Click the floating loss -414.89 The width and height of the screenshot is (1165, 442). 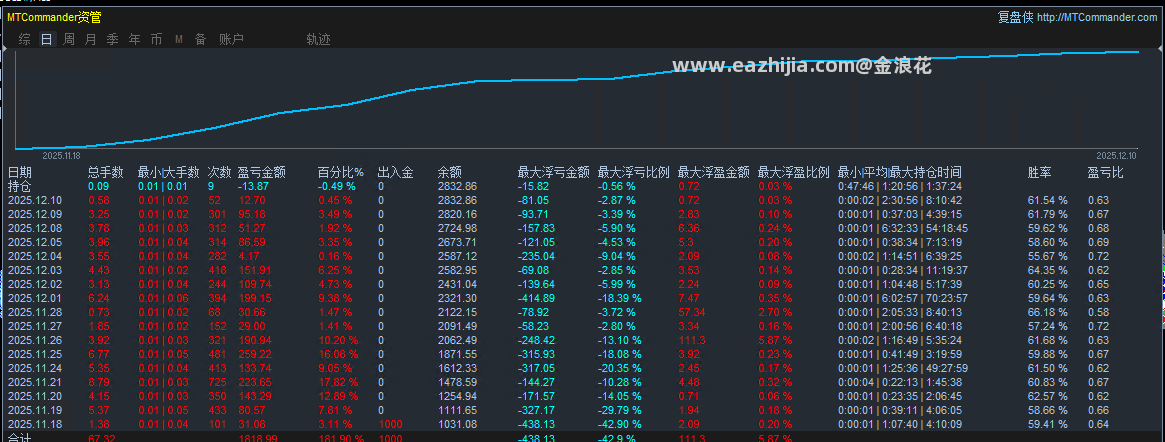coord(538,298)
